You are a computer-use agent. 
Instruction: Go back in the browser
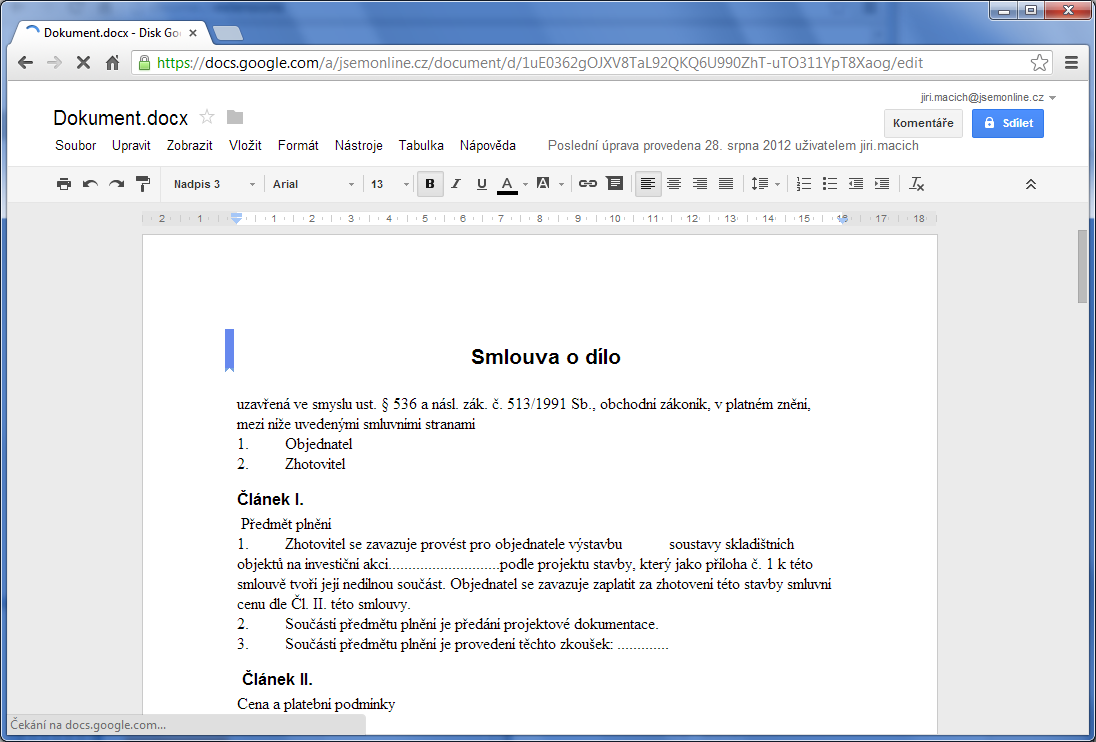tap(26, 63)
